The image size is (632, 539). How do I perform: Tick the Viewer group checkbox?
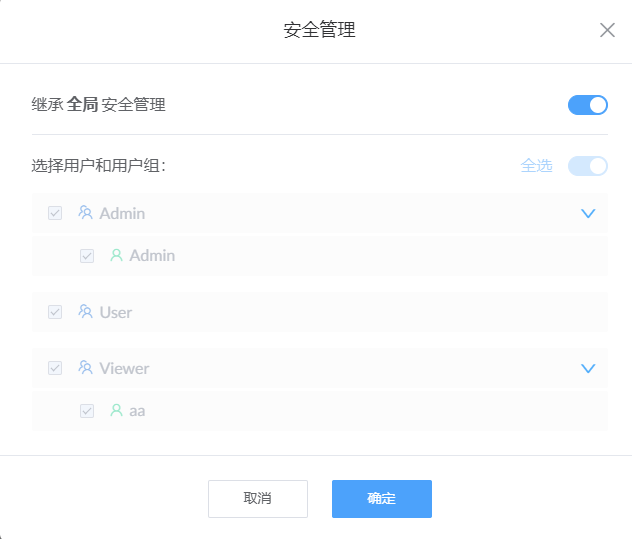point(55,368)
